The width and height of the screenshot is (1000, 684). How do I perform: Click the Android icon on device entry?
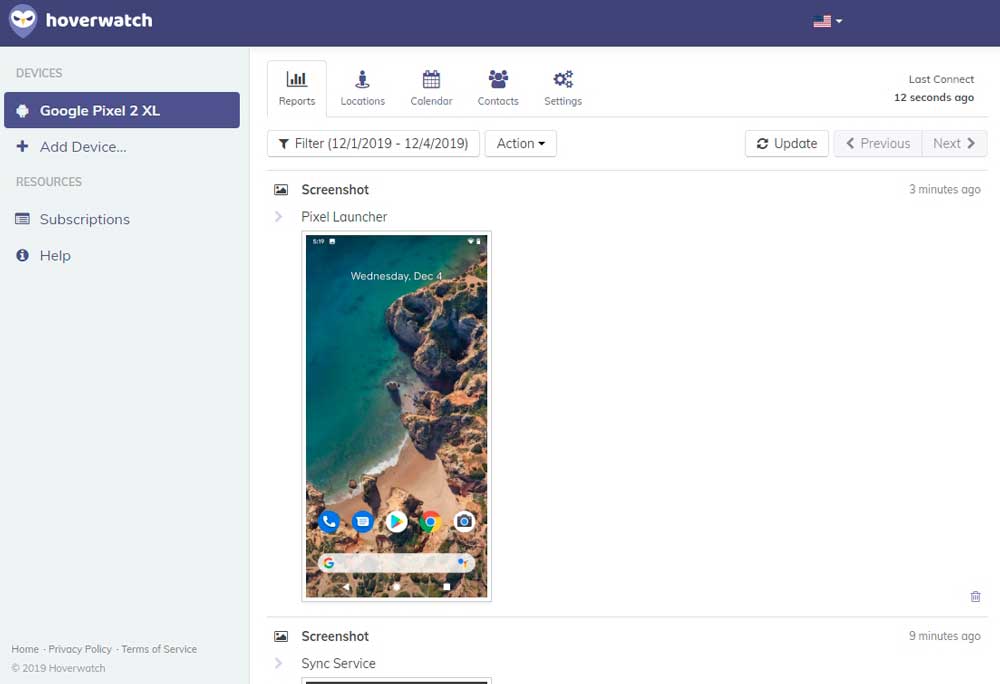[x=22, y=111]
